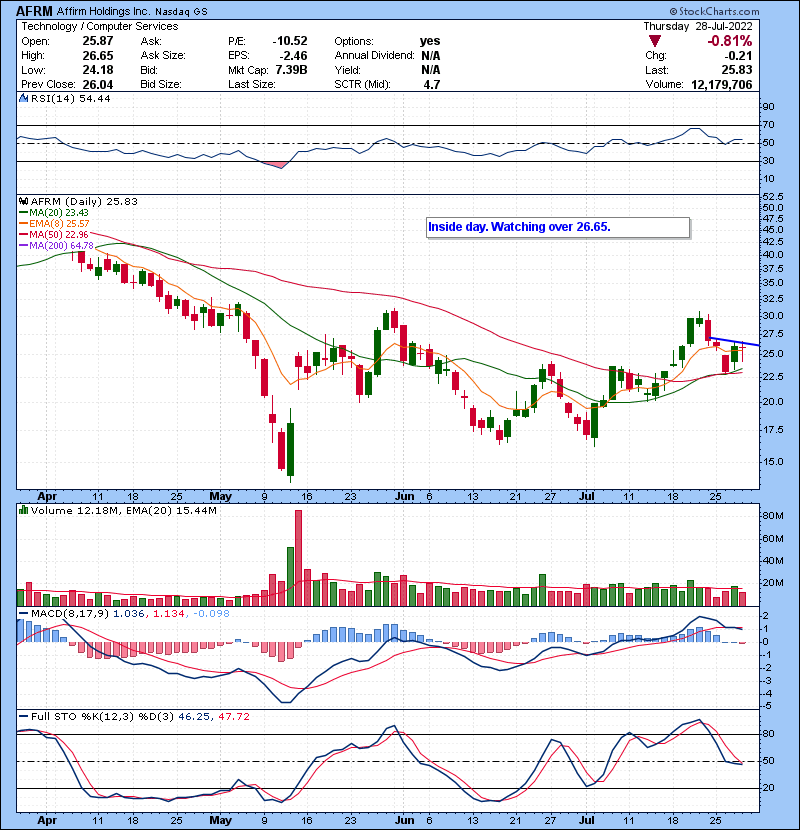
Task: Click the High value 26.65
Action: [97, 56]
